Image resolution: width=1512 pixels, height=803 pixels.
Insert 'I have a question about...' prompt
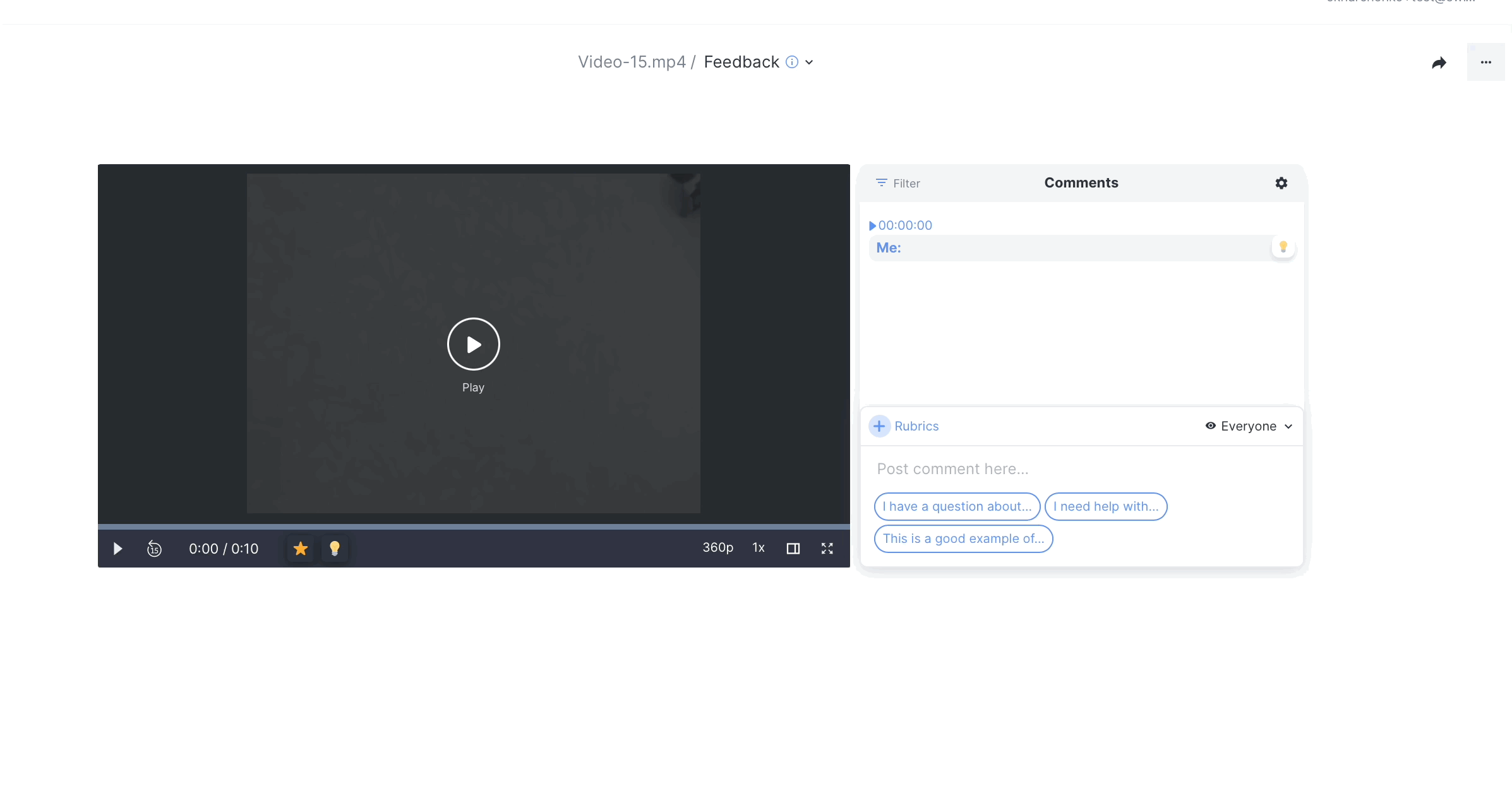coord(956,506)
